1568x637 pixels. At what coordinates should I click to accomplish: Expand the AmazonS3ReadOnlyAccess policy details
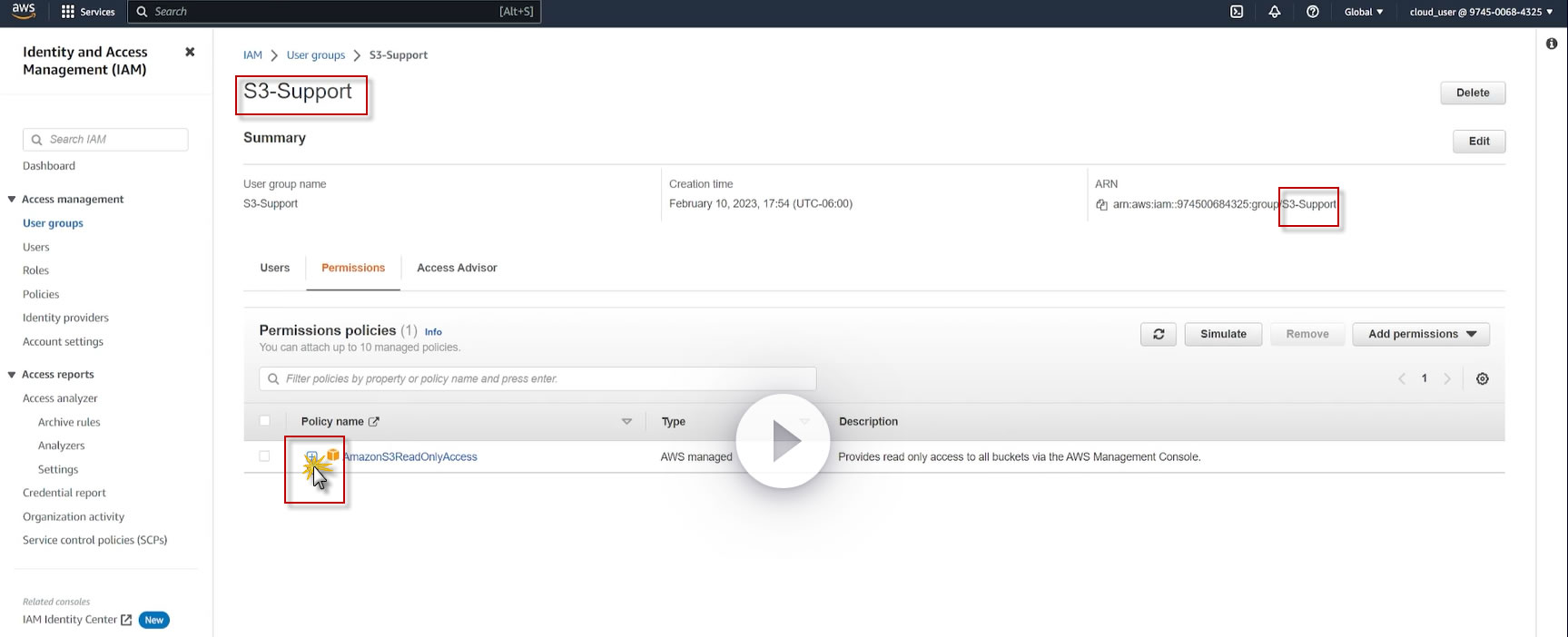[311, 456]
